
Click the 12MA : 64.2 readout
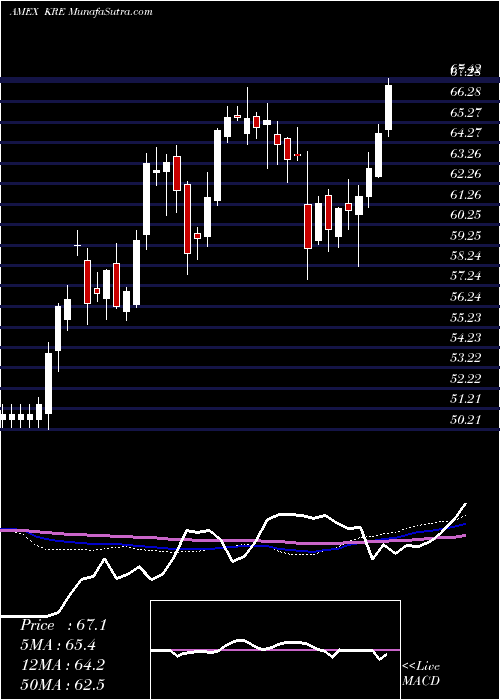(x=62, y=664)
